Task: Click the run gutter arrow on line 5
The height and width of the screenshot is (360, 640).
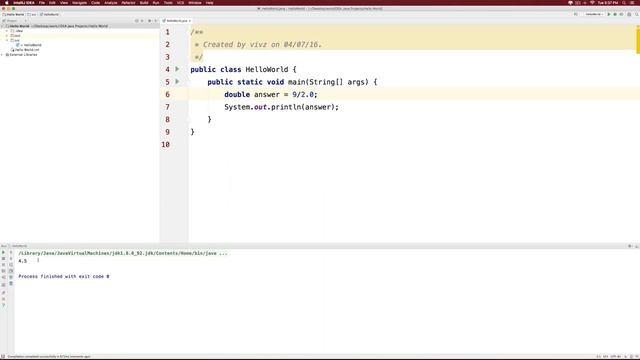Action: tap(177, 82)
